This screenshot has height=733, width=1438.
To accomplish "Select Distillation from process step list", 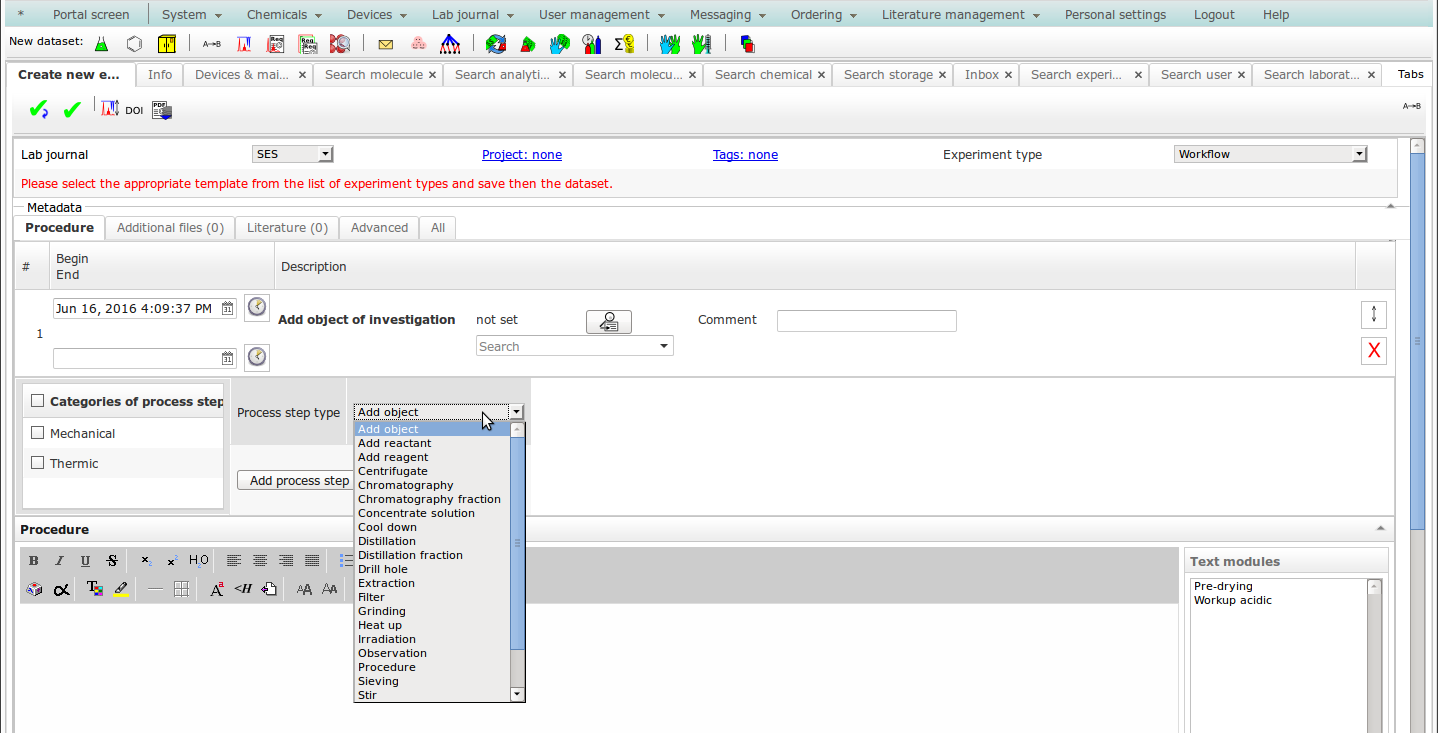I will tap(387, 541).
